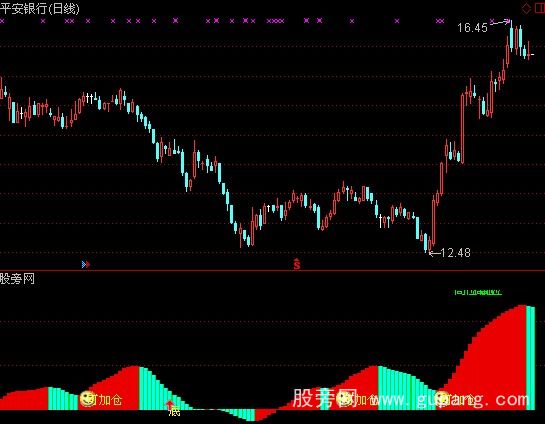
Task: Click the 股旁网 indicator label
Action: point(17,278)
